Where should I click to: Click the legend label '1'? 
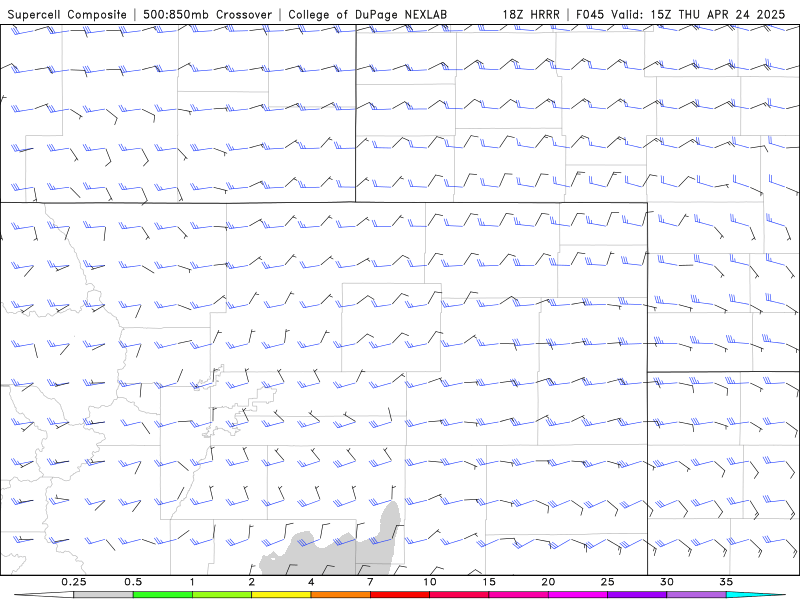[192, 582]
